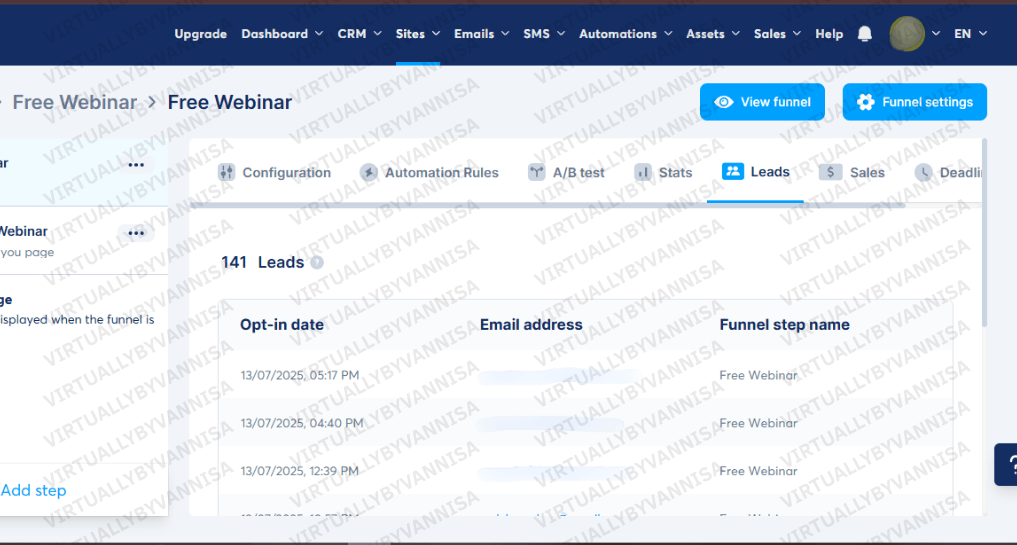
Task: Click the A/B test split icon
Action: click(536, 172)
